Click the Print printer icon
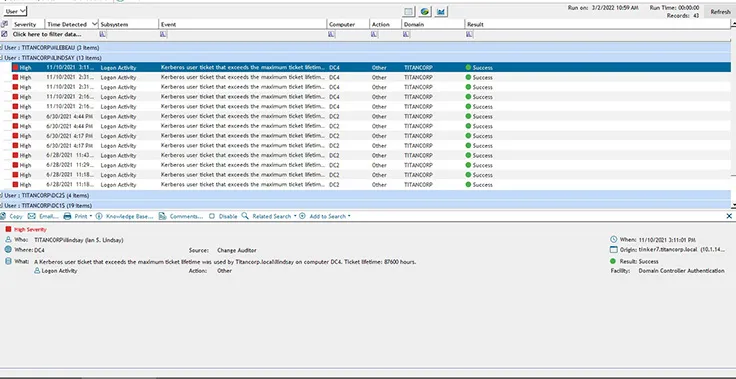 coord(67,217)
